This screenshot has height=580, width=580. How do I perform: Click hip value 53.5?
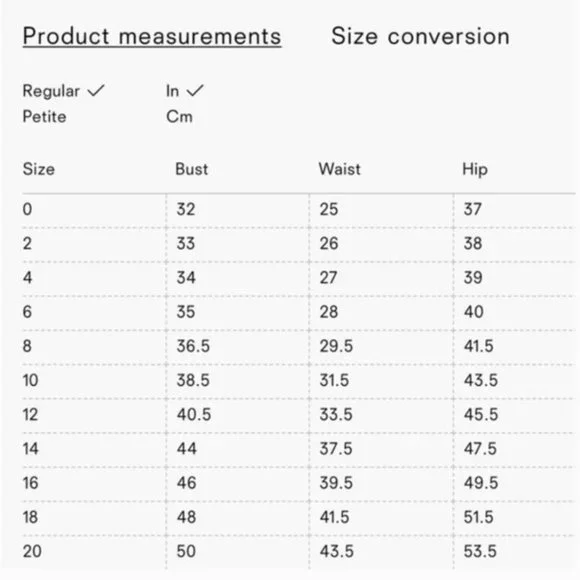pos(480,552)
